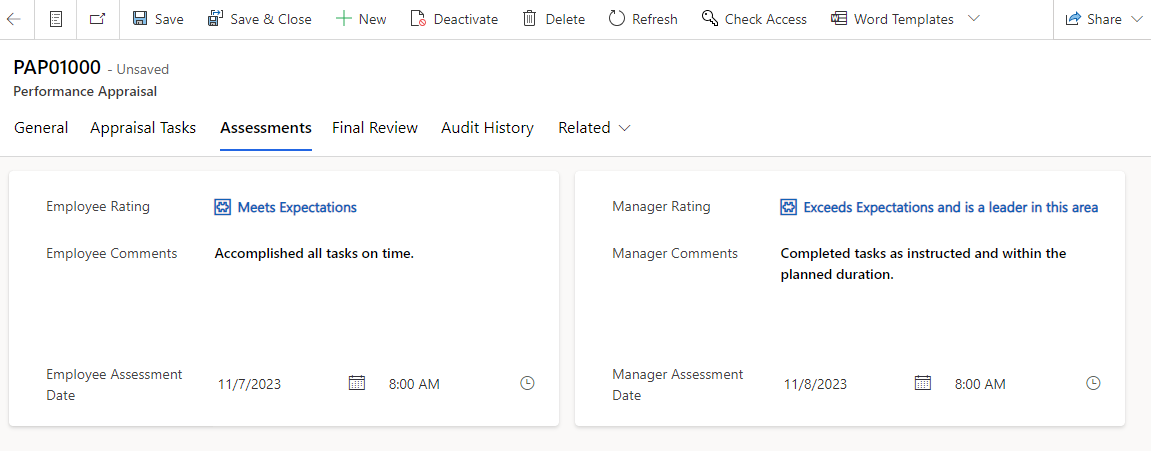Expand the Share dropdown arrow

click(1136, 19)
